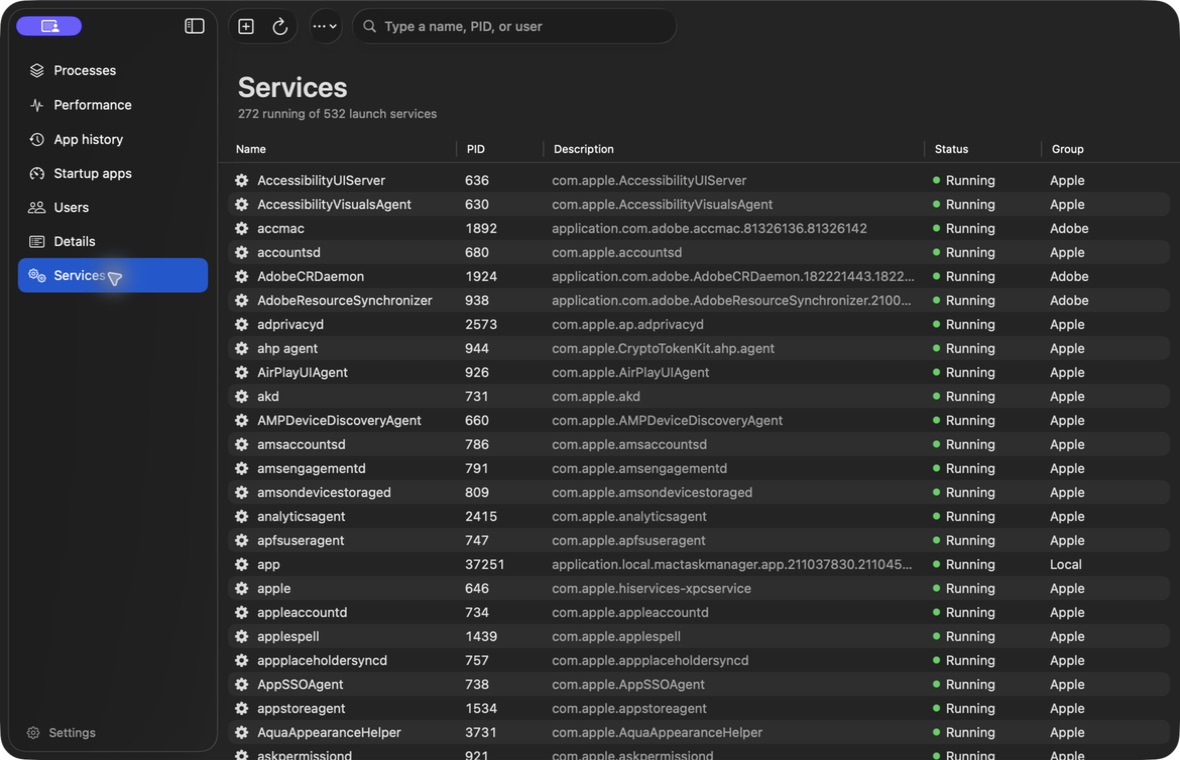Click the purple app icon at the top left

[49, 26]
